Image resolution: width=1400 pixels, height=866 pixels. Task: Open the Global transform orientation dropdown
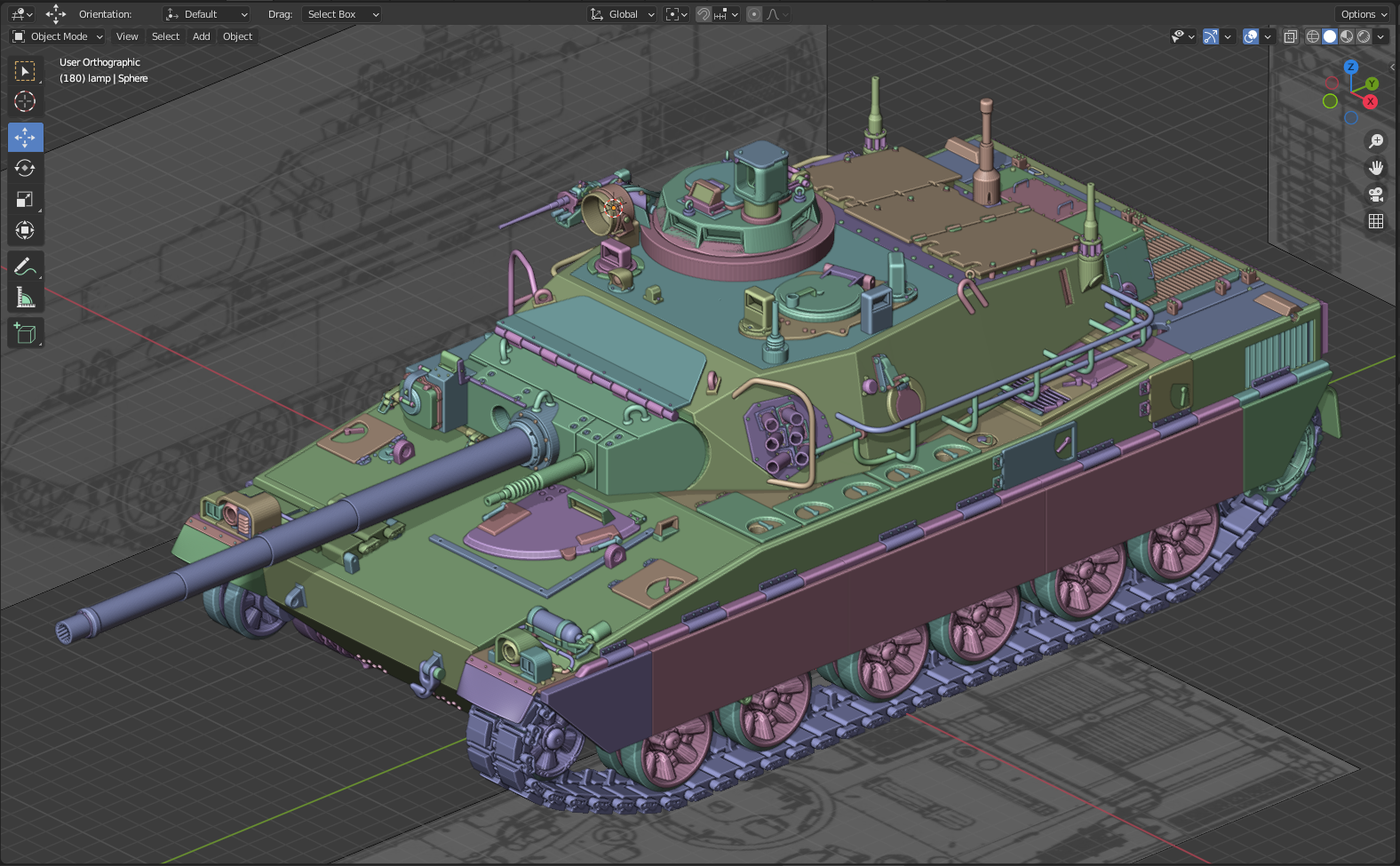623,14
